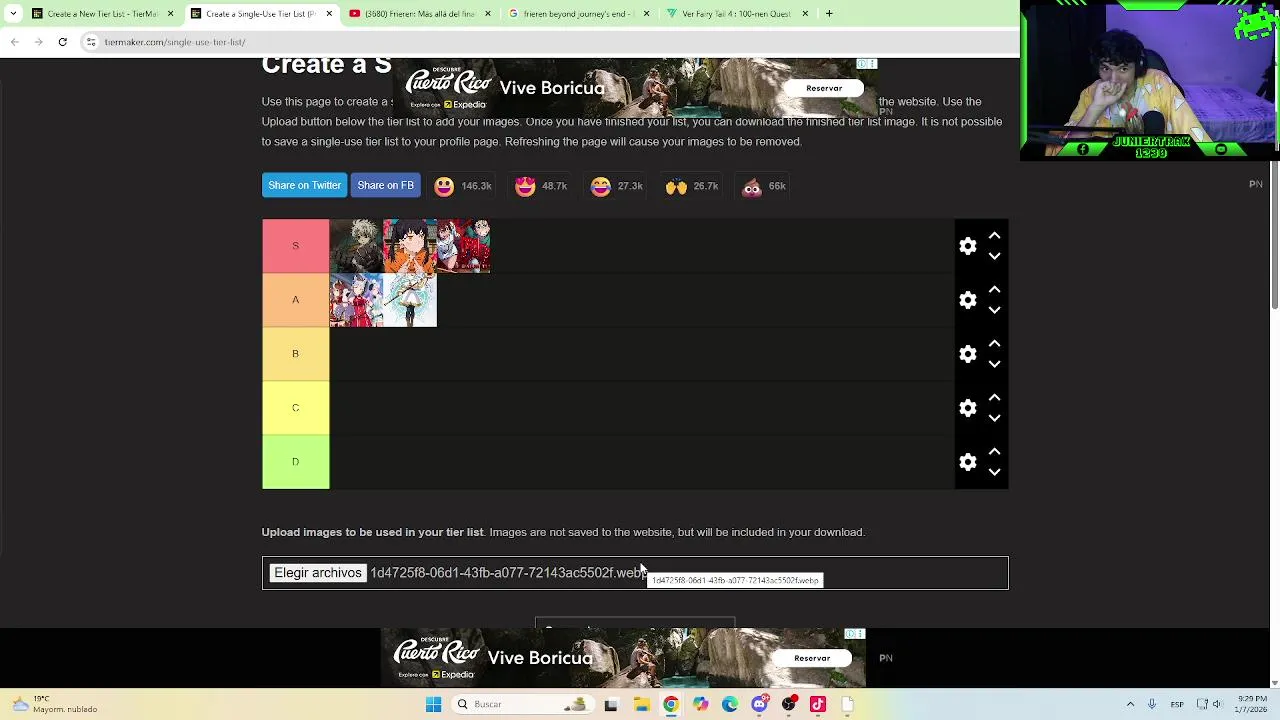Click the Windows Start button

tap(433, 704)
